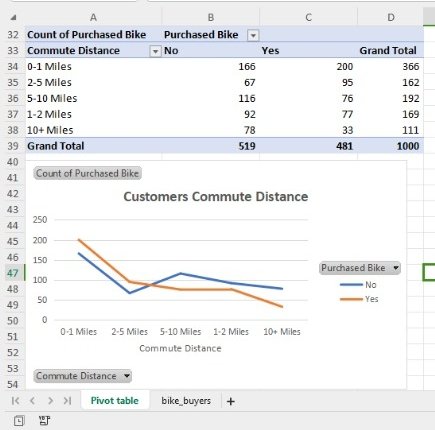
Task: Select the grand total cell 519
Action: (x=211, y=146)
